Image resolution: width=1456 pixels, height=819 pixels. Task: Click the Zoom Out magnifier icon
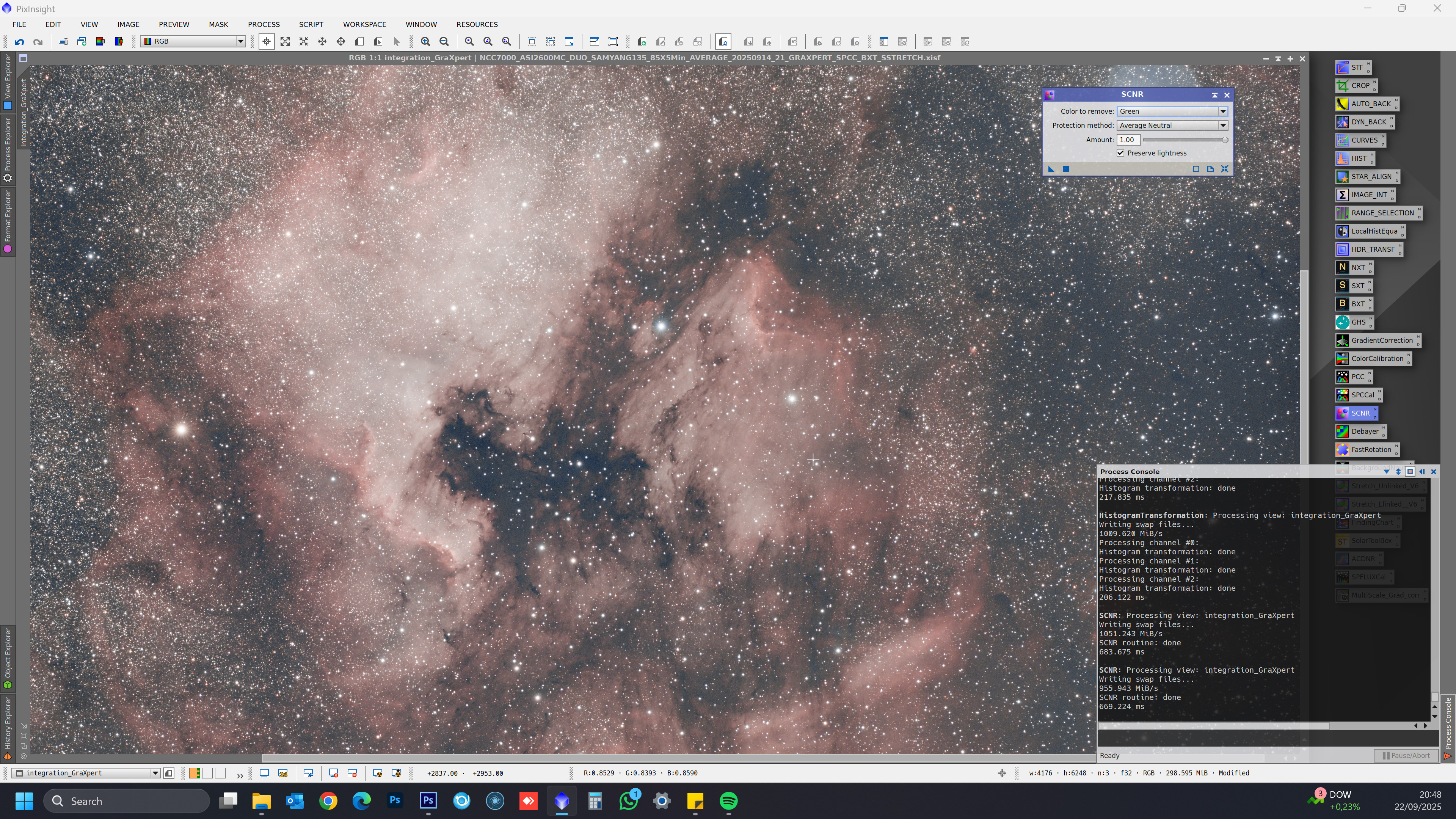pyautogui.click(x=444, y=41)
